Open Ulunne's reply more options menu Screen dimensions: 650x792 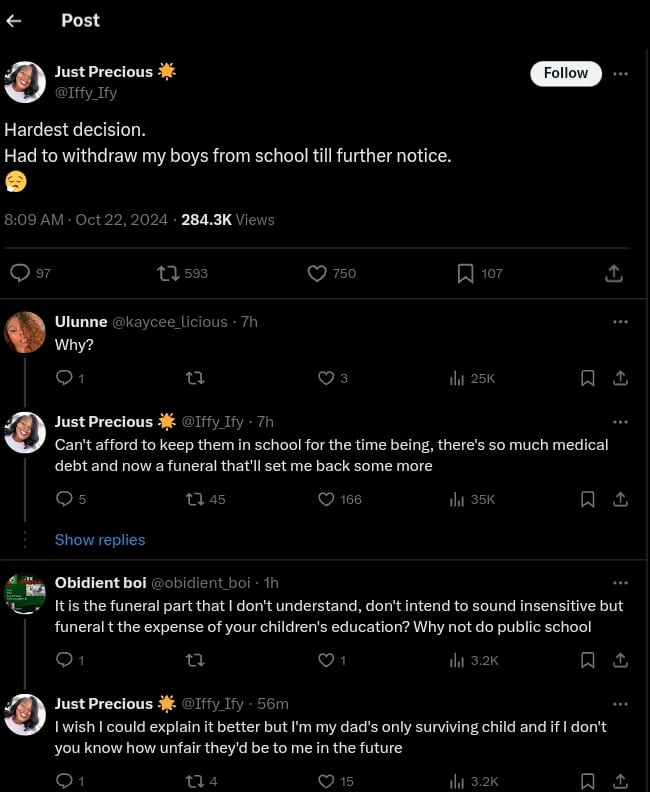click(620, 321)
